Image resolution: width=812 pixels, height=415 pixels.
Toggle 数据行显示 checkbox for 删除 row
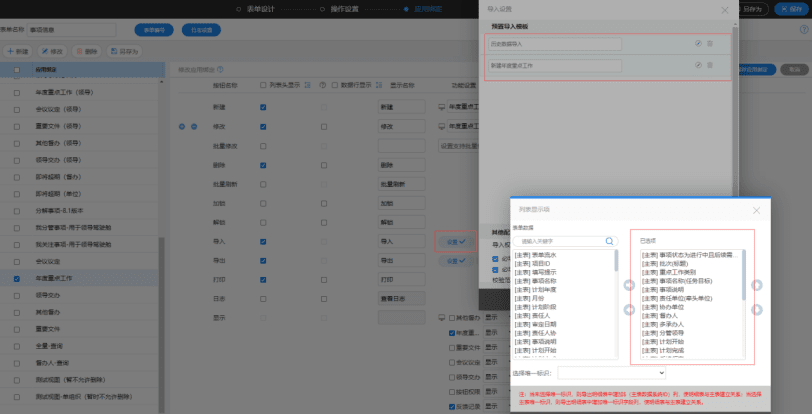(x=324, y=165)
